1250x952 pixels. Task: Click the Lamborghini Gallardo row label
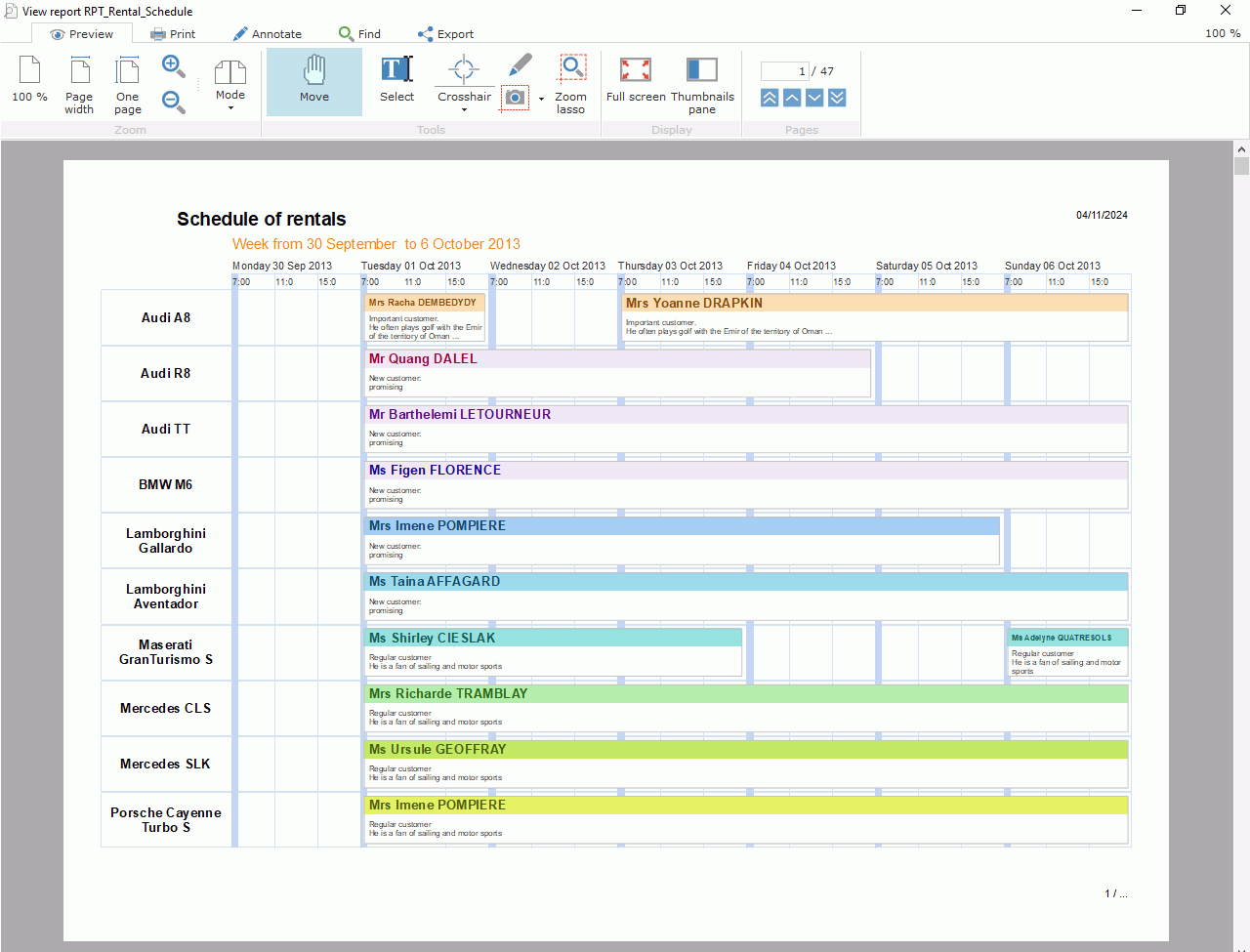point(166,541)
